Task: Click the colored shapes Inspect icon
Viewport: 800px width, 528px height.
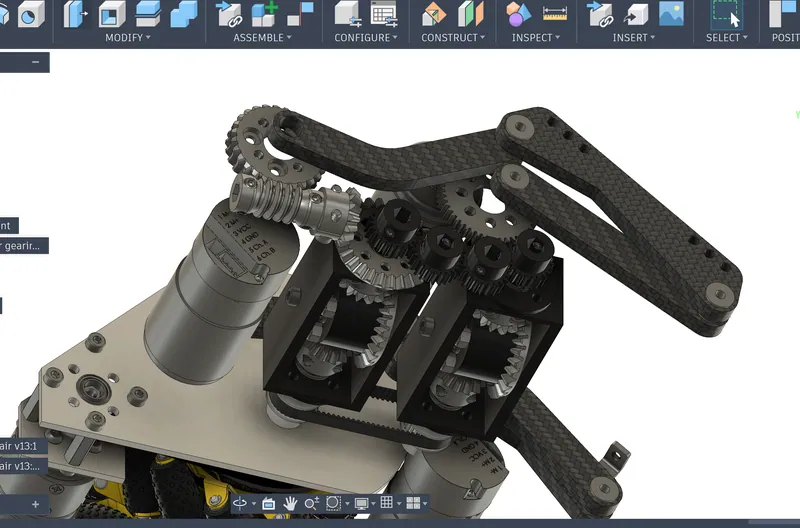Action: pyautogui.click(x=518, y=14)
